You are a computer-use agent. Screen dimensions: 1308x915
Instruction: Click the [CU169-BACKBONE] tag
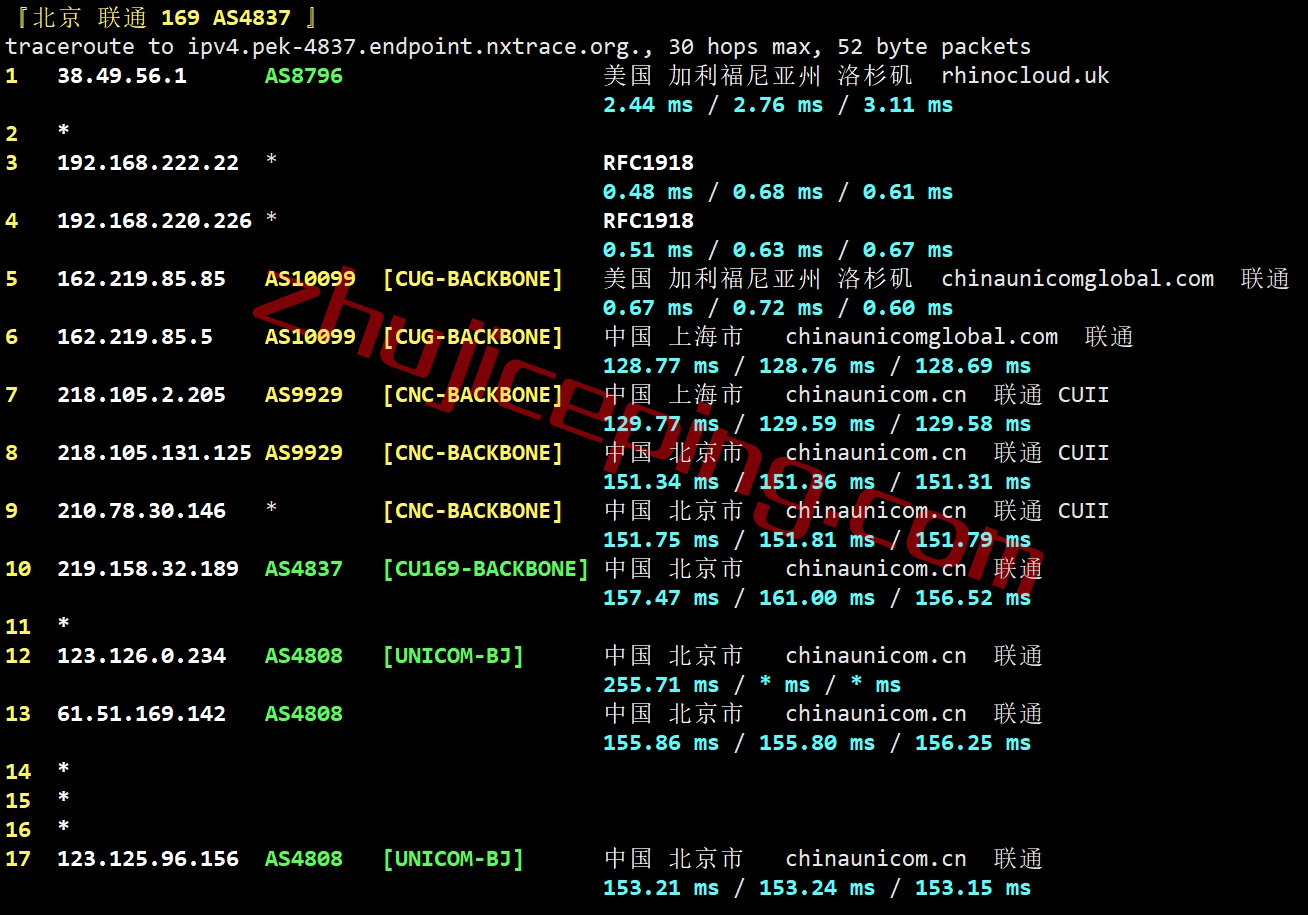[486, 569]
